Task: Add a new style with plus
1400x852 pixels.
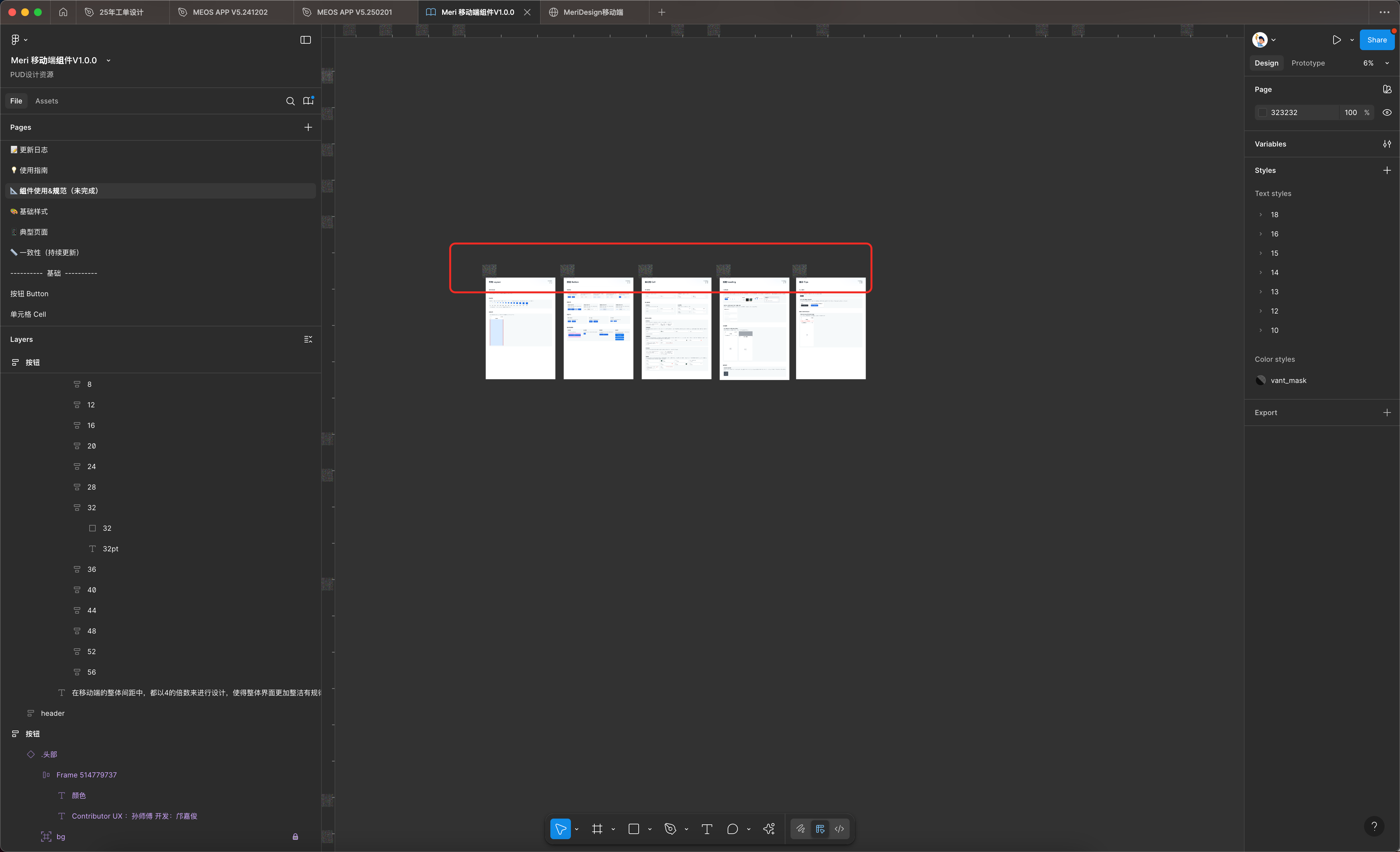Action: 1387,171
